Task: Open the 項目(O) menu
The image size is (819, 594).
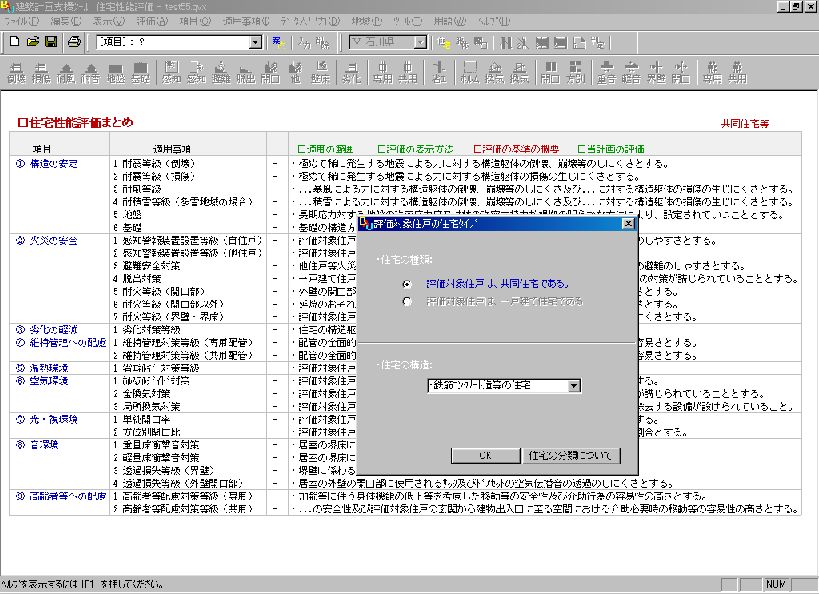Action: (195, 21)
